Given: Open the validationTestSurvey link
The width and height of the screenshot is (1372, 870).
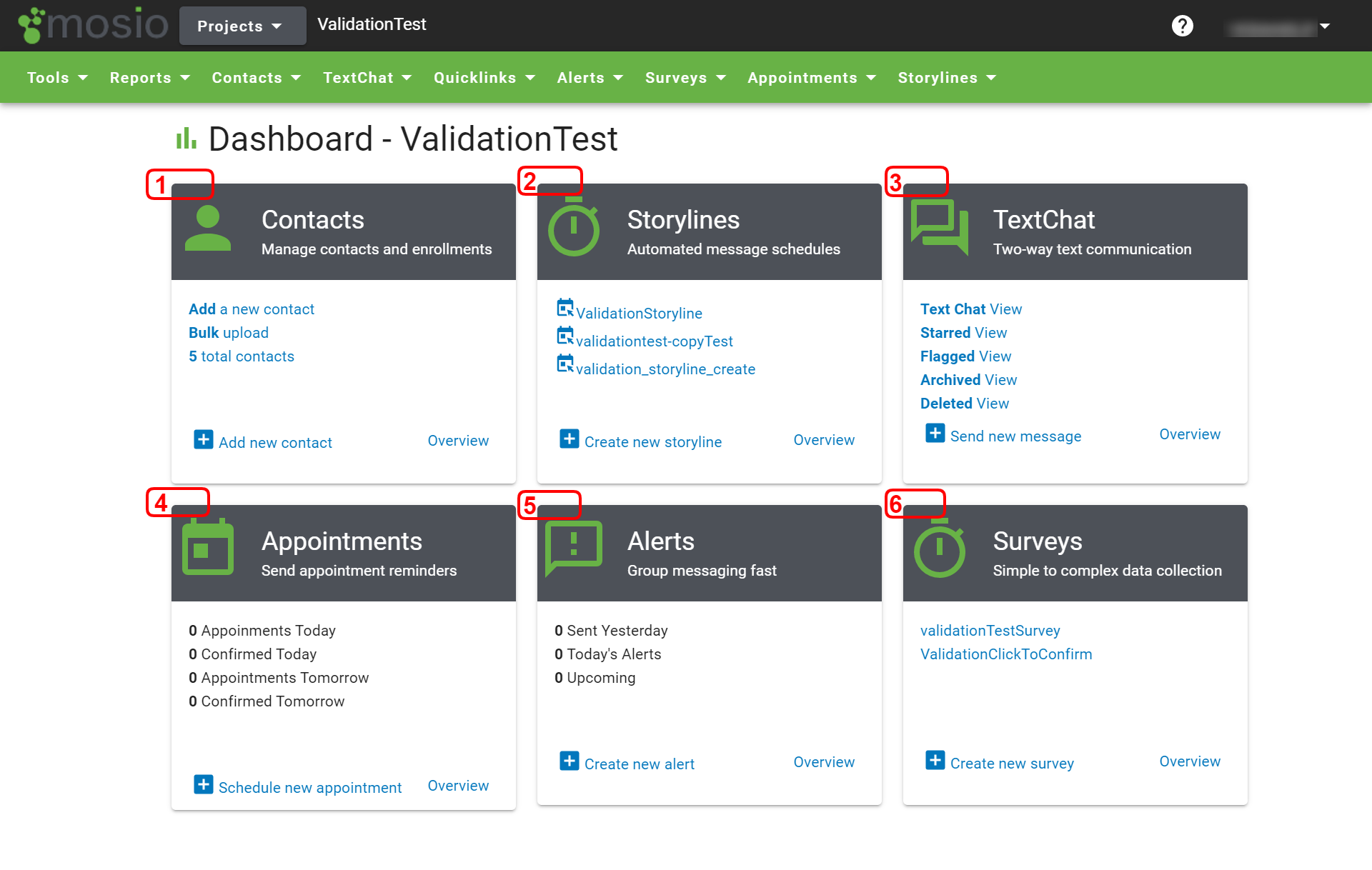Looking at the screenshot, I should 990,631.
